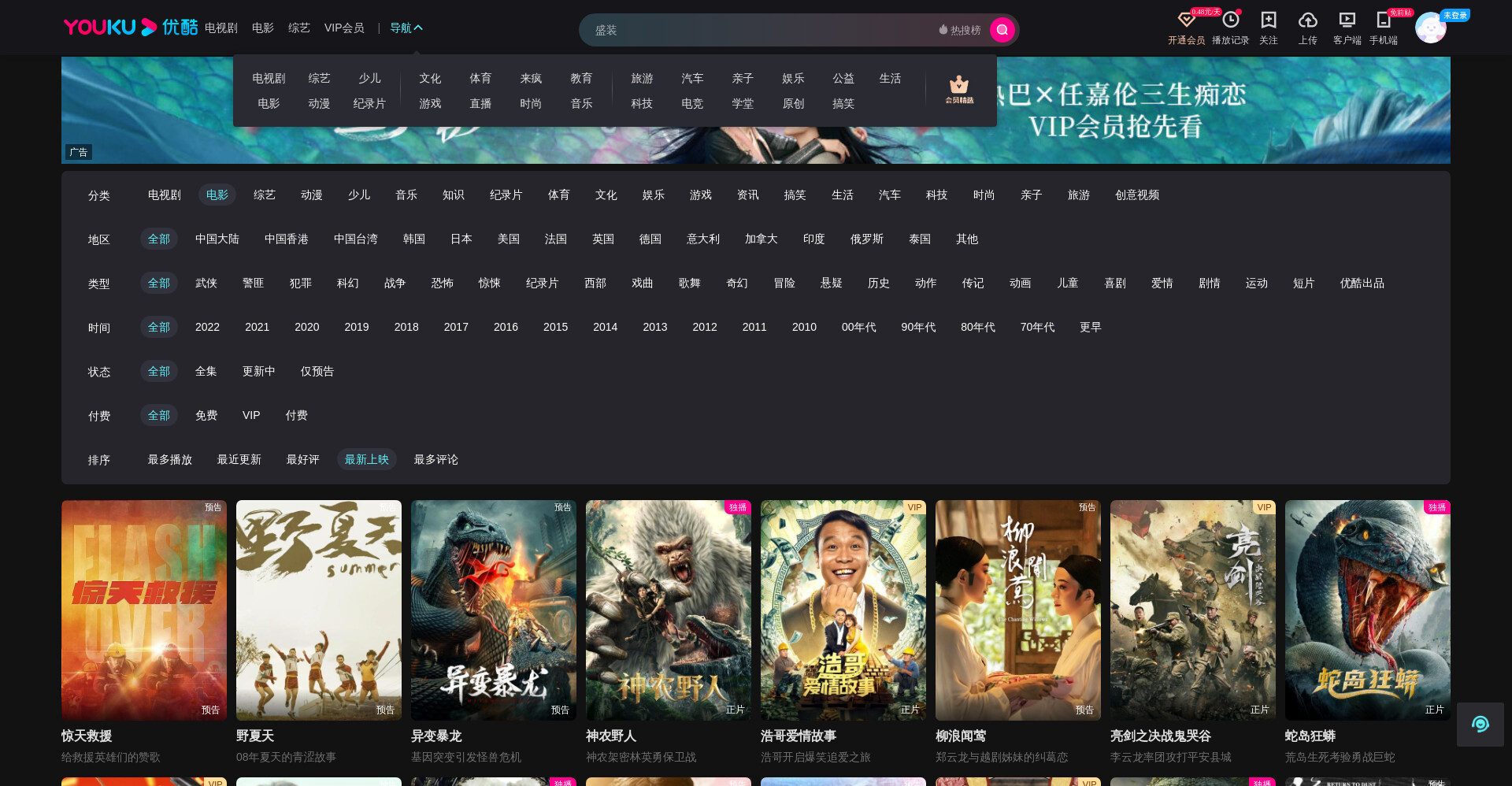Click the 柳浪闻莺 title link
1512x786 pixels.
pyautogui.click(x=961, y=736)
